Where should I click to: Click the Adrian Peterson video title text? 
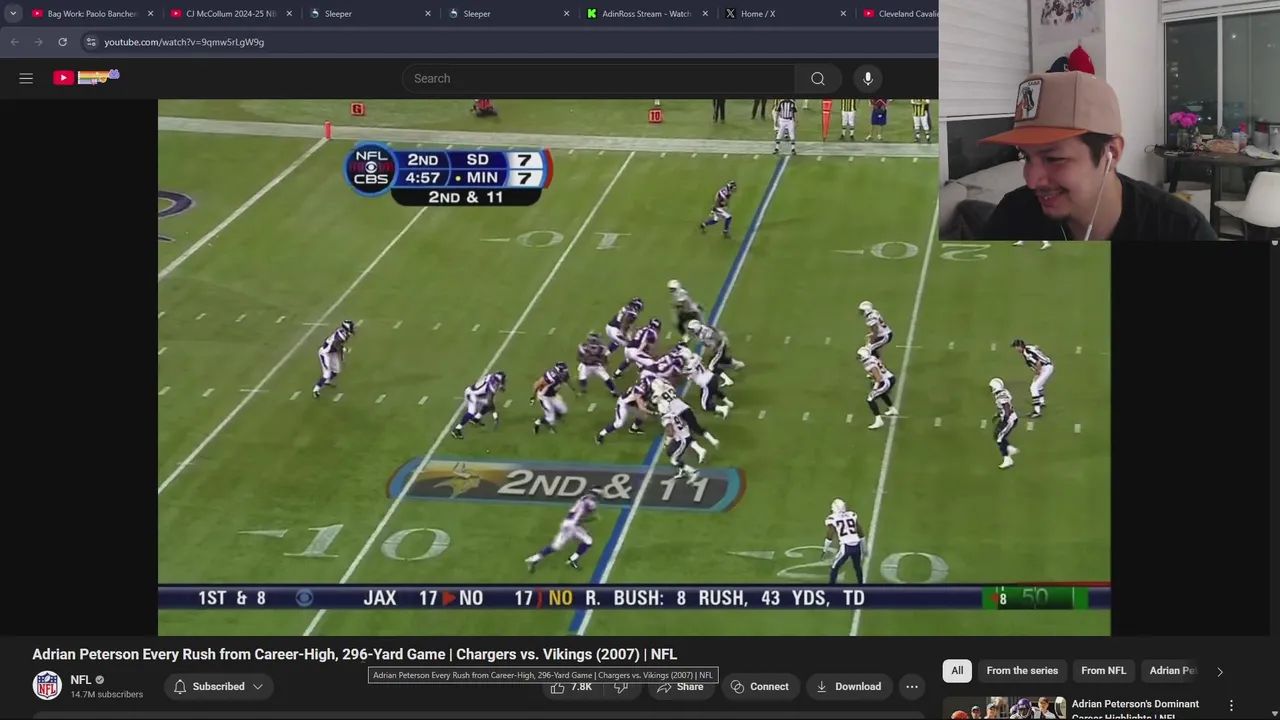[x=354, y=654]
